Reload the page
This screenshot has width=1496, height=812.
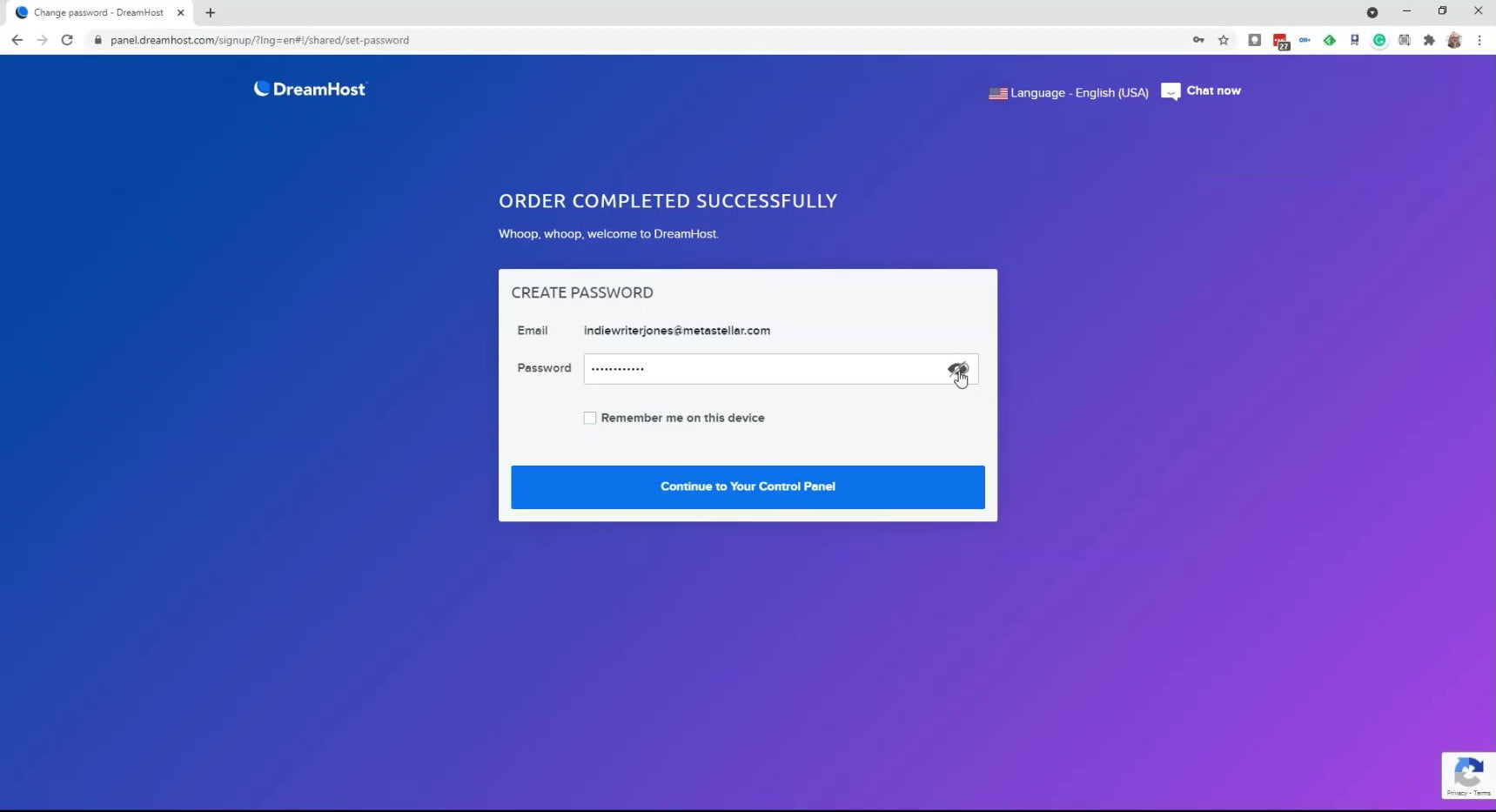[67, 40]
